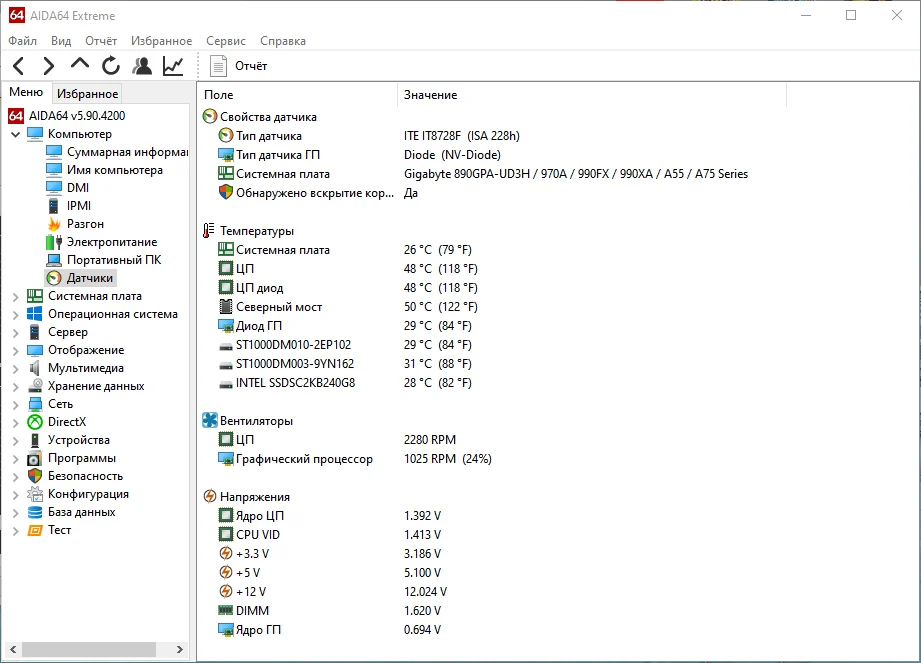Expand the Программы tree node
The image size is (921, 663).
click(16, 459)
